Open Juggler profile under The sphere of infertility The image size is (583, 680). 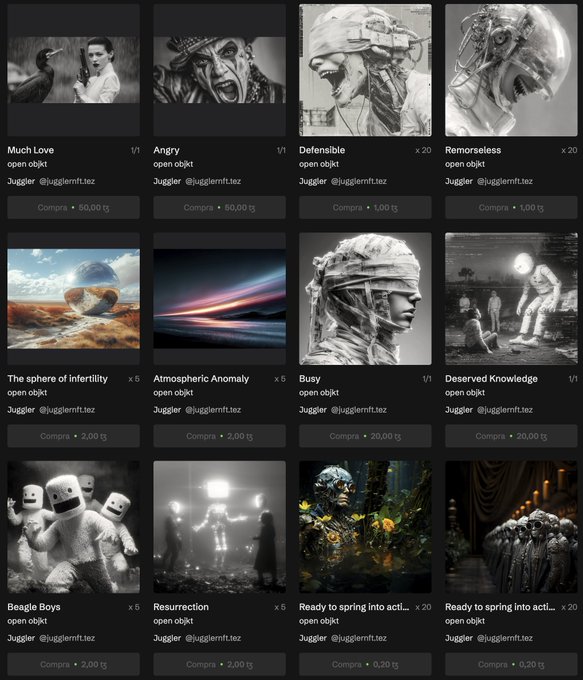pos(51,410)
